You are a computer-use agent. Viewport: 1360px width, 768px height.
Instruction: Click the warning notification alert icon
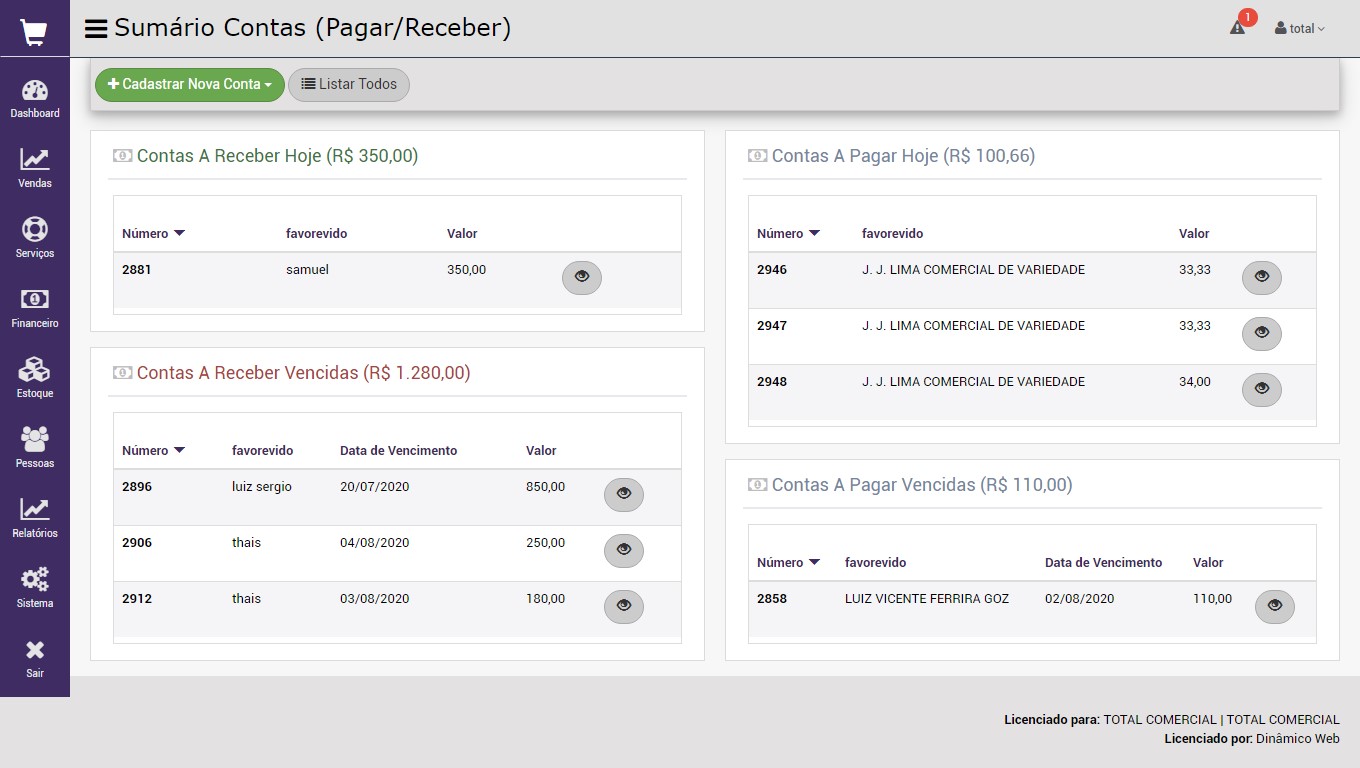(x=1238, y=28)
